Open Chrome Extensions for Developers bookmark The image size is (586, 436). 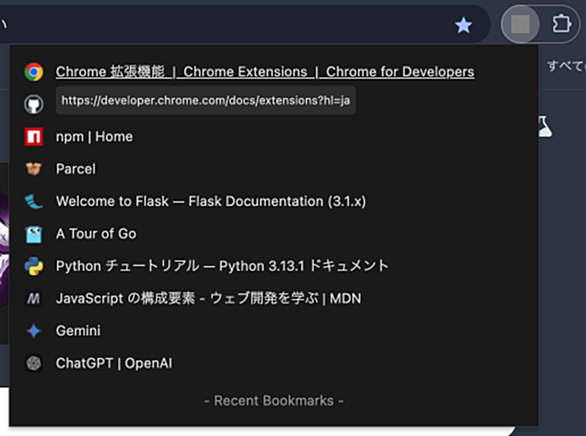(265, 72)
